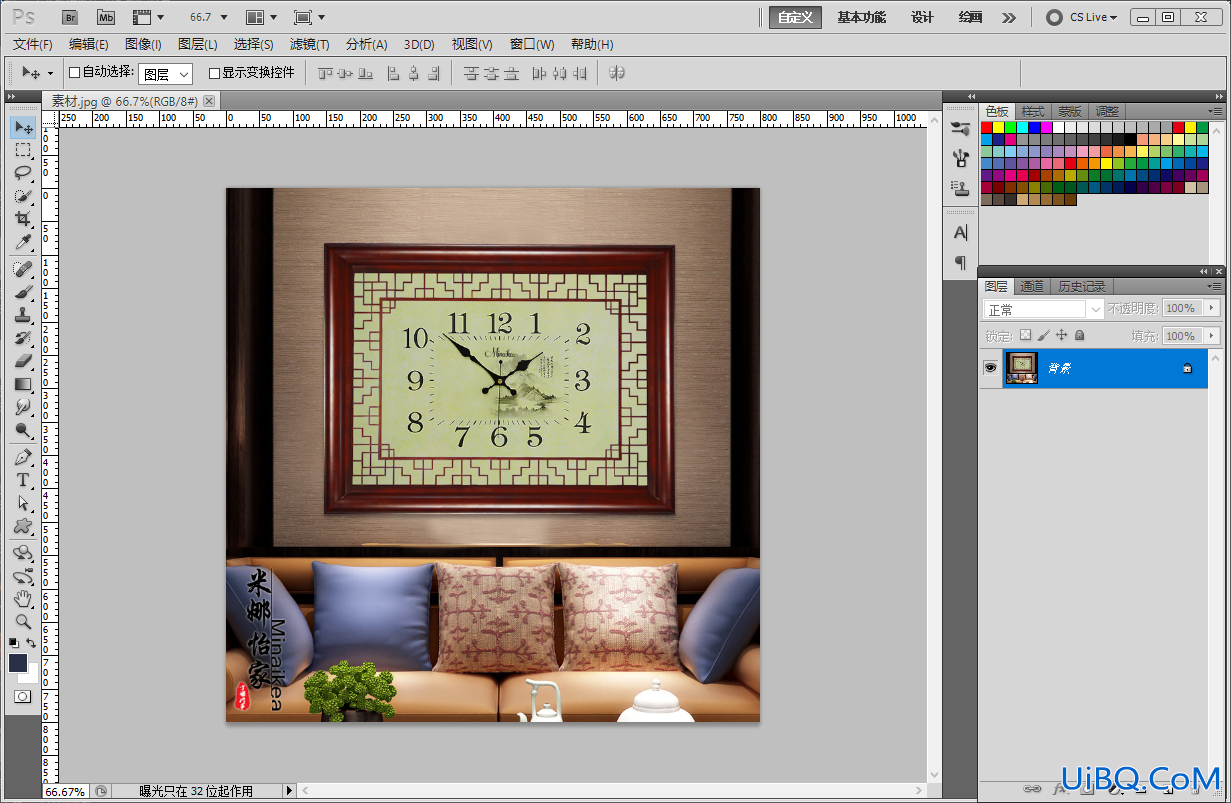Switch to the 绘画 workspace
Screen dimensions: 1231x803
click(970, 17)
